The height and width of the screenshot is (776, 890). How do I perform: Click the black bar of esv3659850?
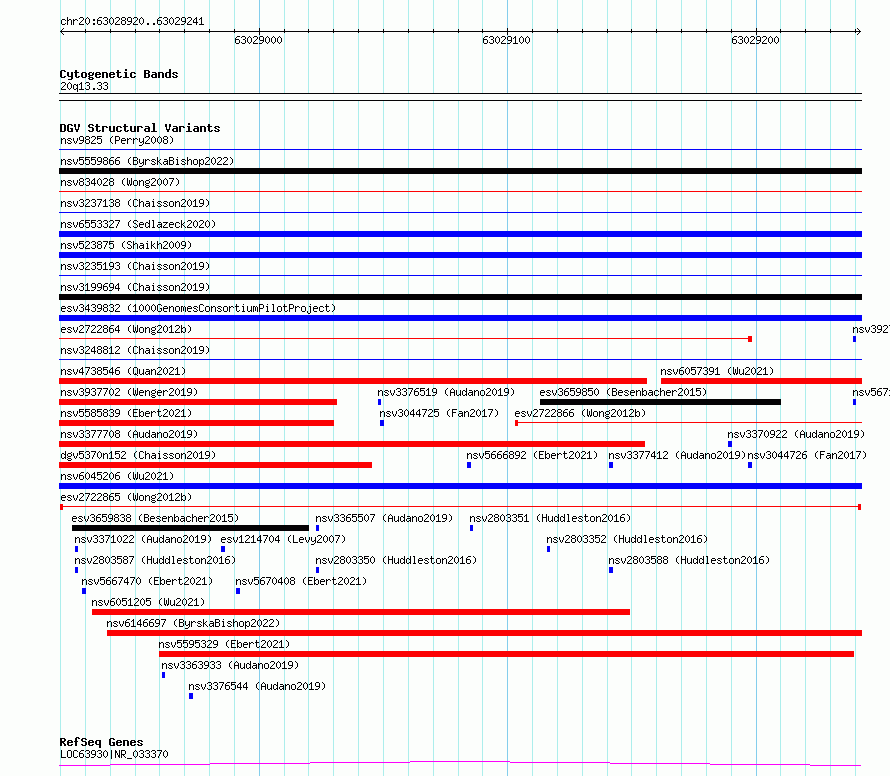point(660,402)
